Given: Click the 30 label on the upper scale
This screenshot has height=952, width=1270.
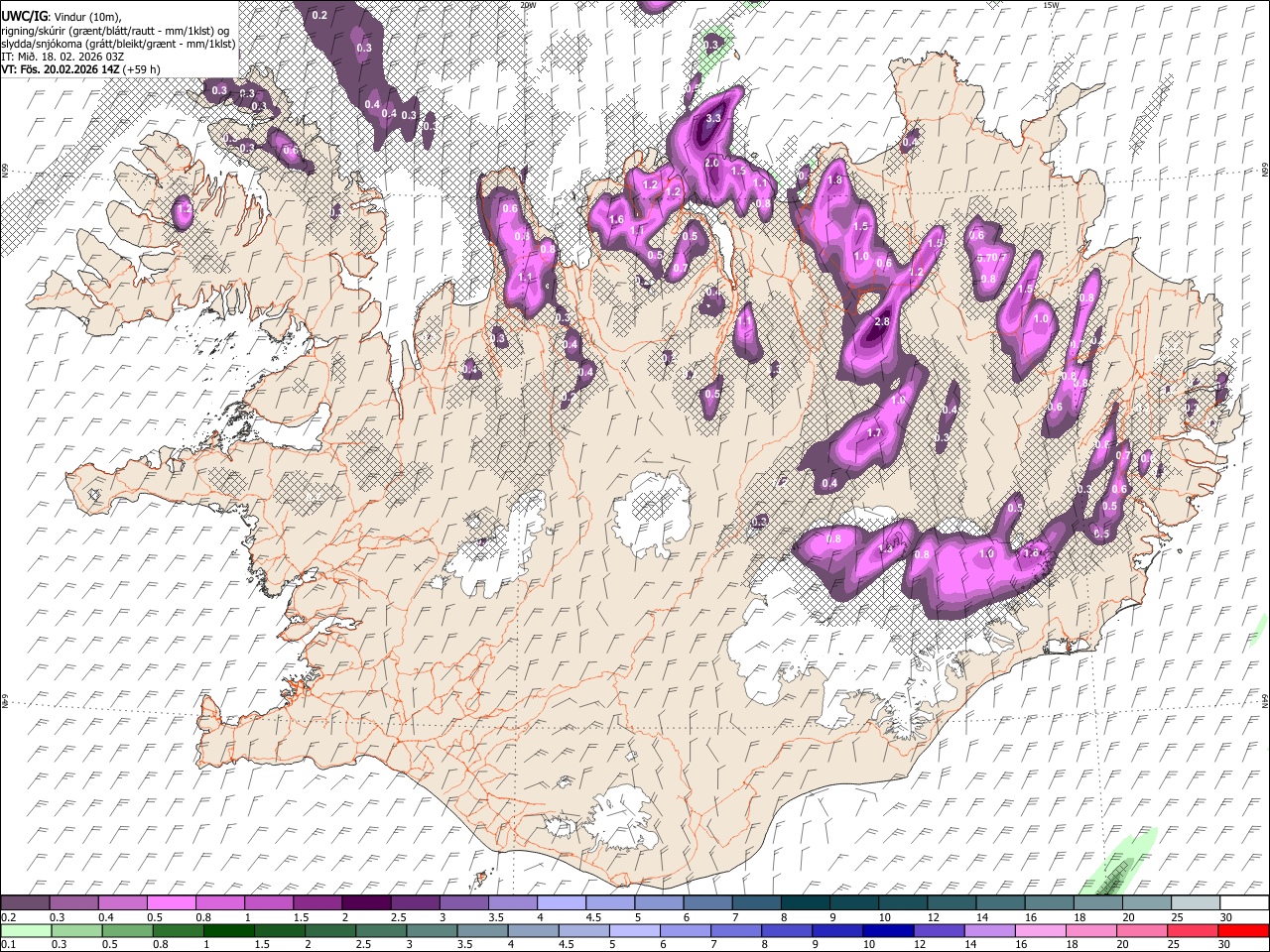Looking at the screenshot, I should pyautogui.click(x=1226, y=917).
